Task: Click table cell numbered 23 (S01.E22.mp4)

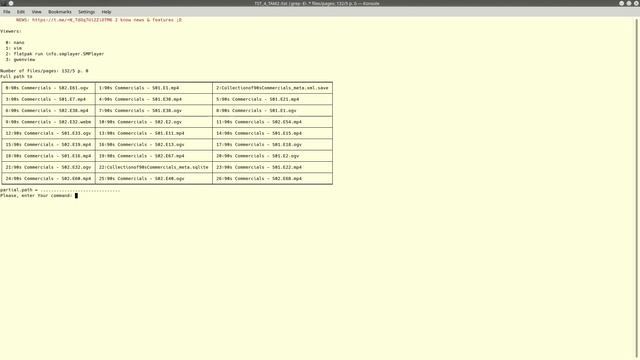Action: click(272, 167)
